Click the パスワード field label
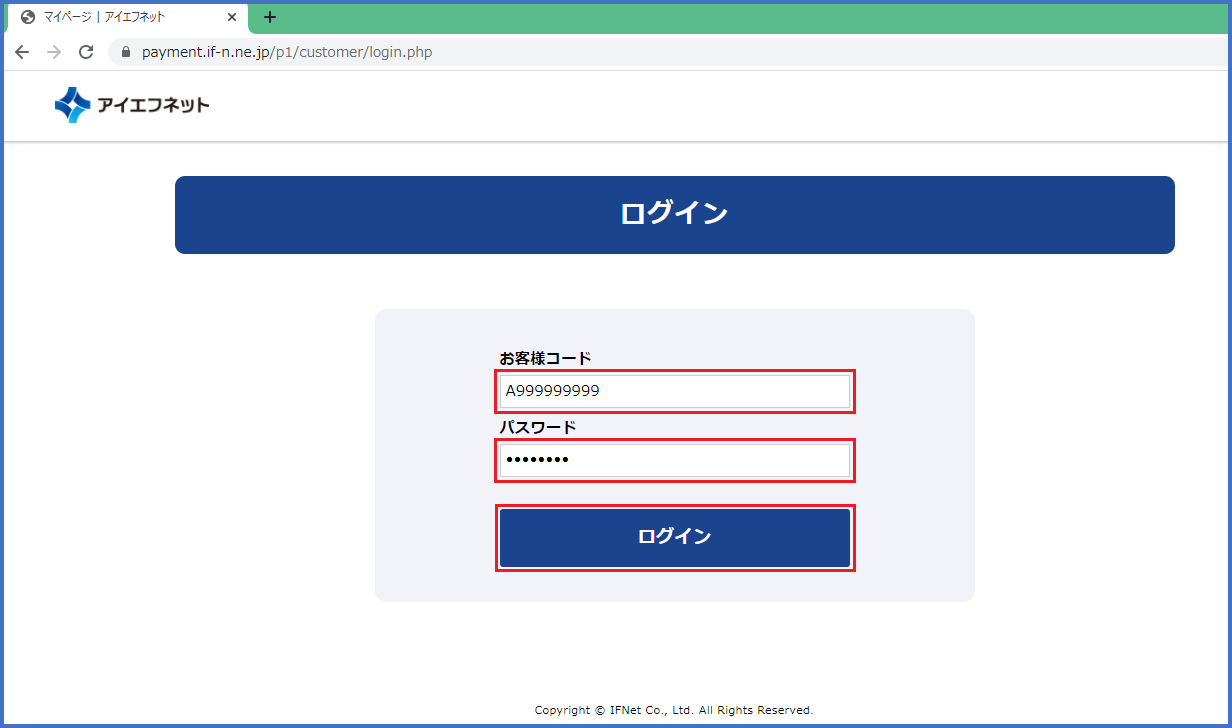Screen dimensions: 1232x728 coord(538,427)
